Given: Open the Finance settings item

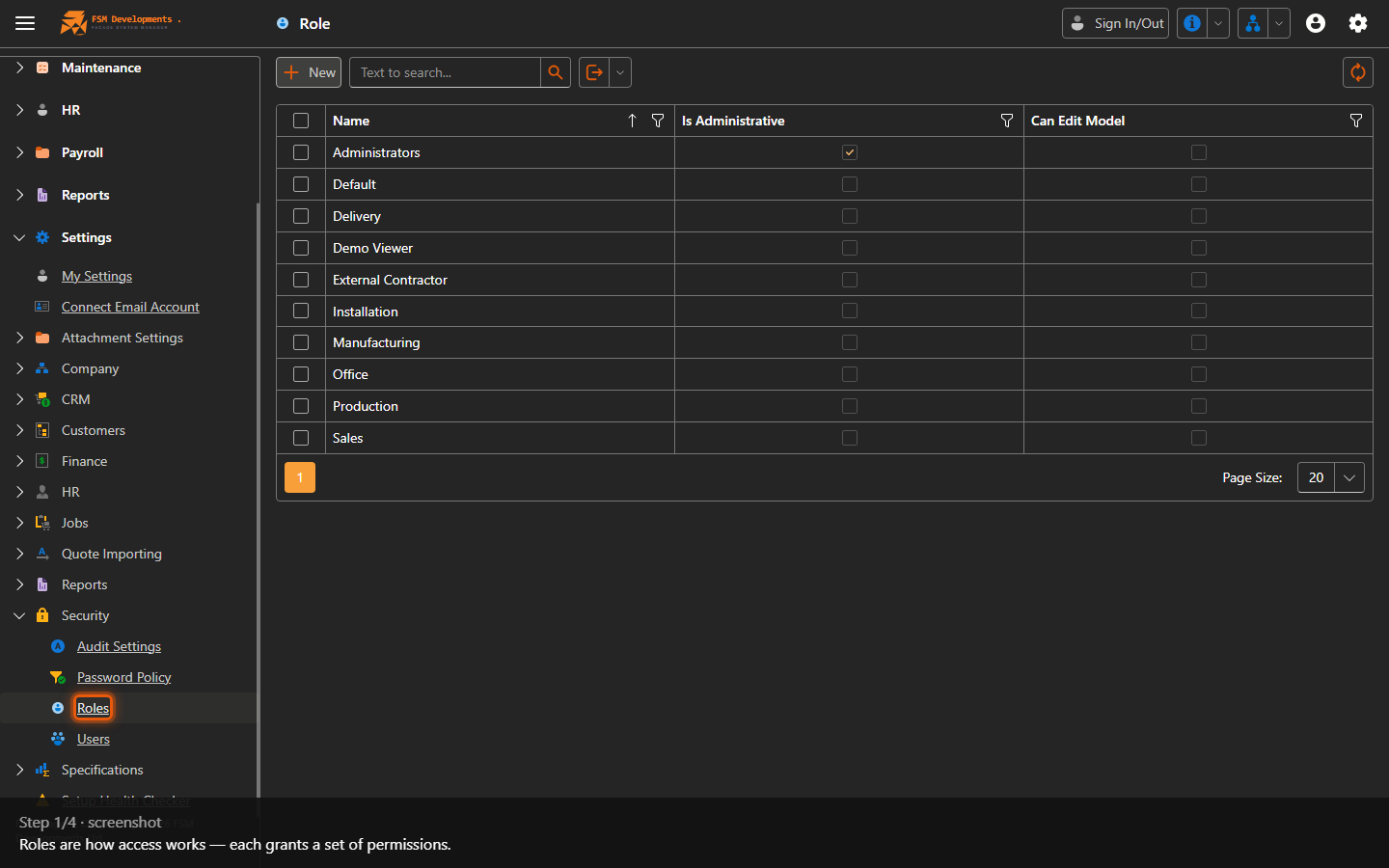Looking at the screenshot, I should coord(85,461).
